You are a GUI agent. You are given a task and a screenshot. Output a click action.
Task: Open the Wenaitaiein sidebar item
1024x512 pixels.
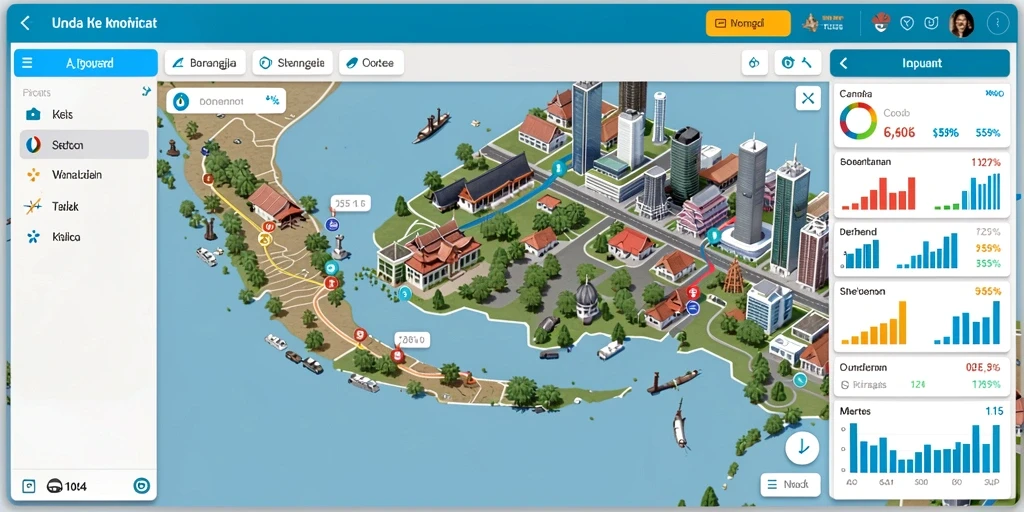(85, 175)
